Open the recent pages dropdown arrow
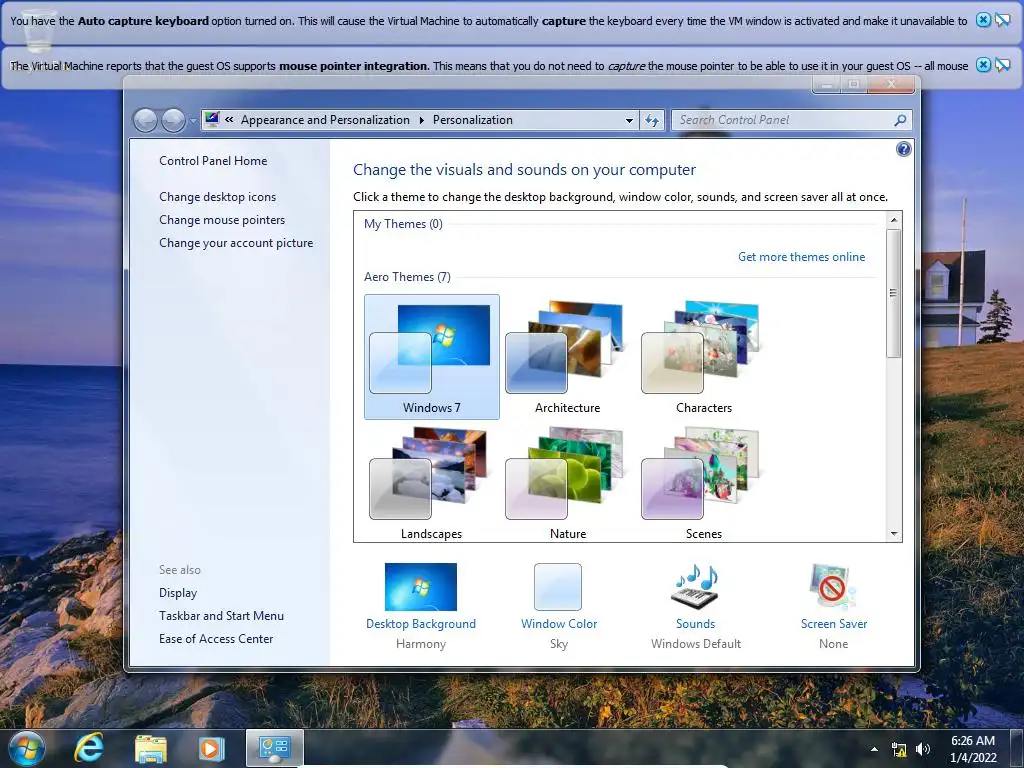The width and height of the screenshot is (1024, 768). coord(193,121)
